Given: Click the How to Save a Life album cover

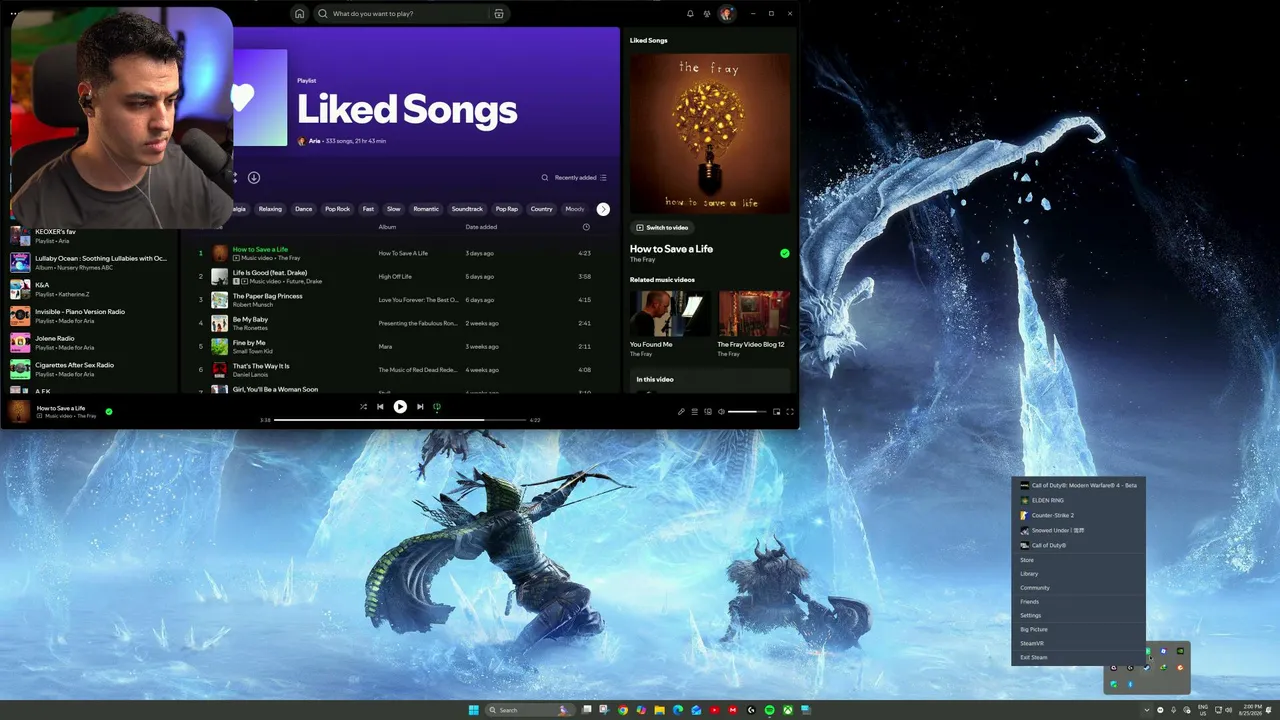Looking at the screenshot, I should 710,132.
